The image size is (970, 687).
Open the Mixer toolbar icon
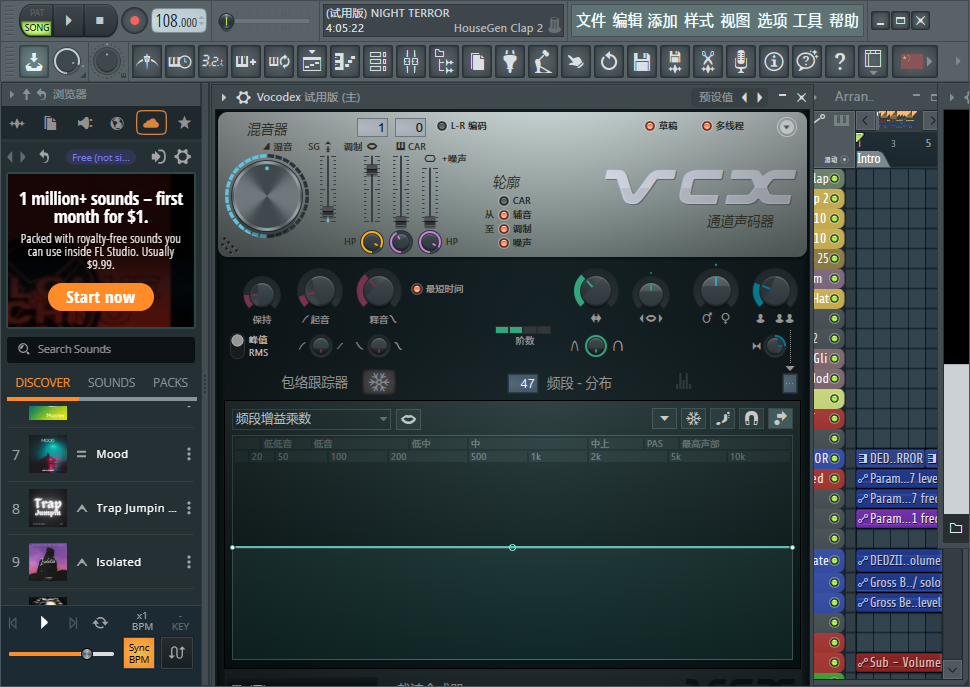(x=411, y=62)
